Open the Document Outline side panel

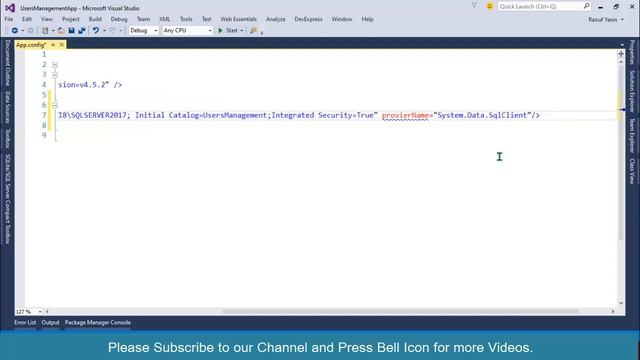click(7, 63)
